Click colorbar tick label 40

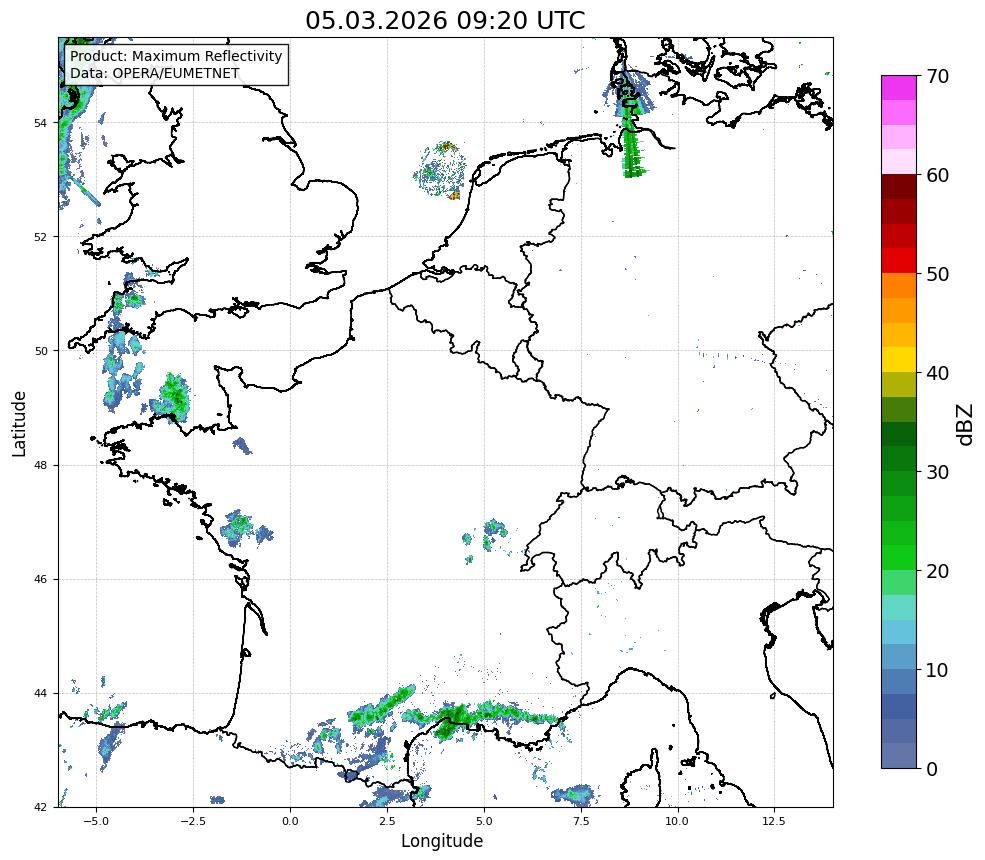coord(937,373)
